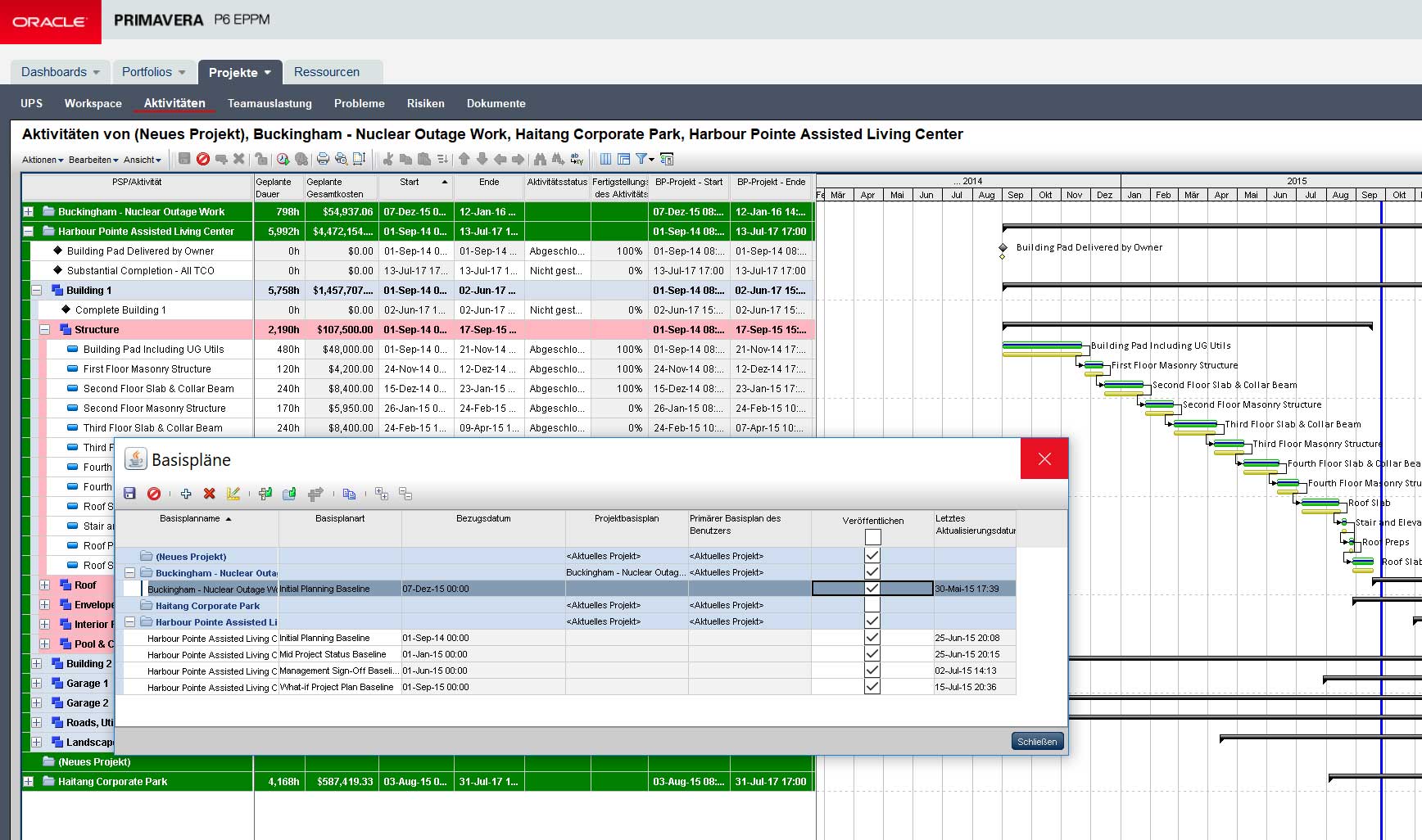Click the blue plus add baseline icon
The height and width of the screenshot is (840, 1422).
186,494
